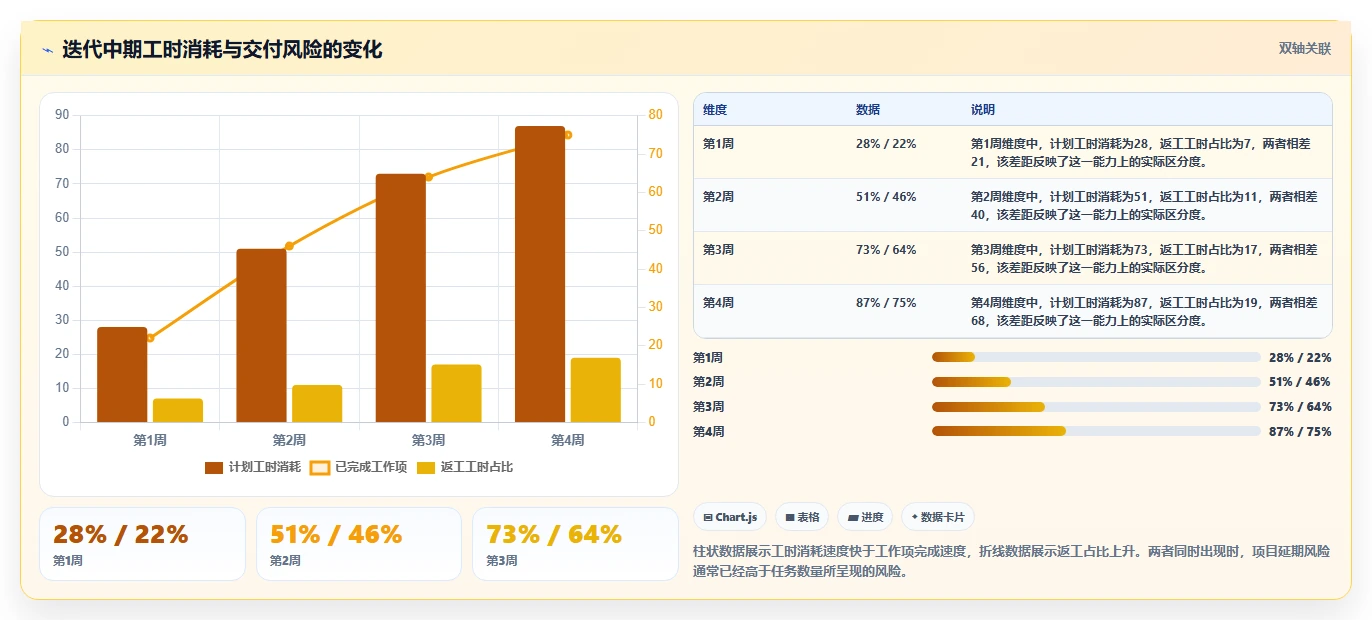Open the 28% / 22% 第1周 data card
The width and height of the screenshot is (1372, 620).
pos(142,544)
